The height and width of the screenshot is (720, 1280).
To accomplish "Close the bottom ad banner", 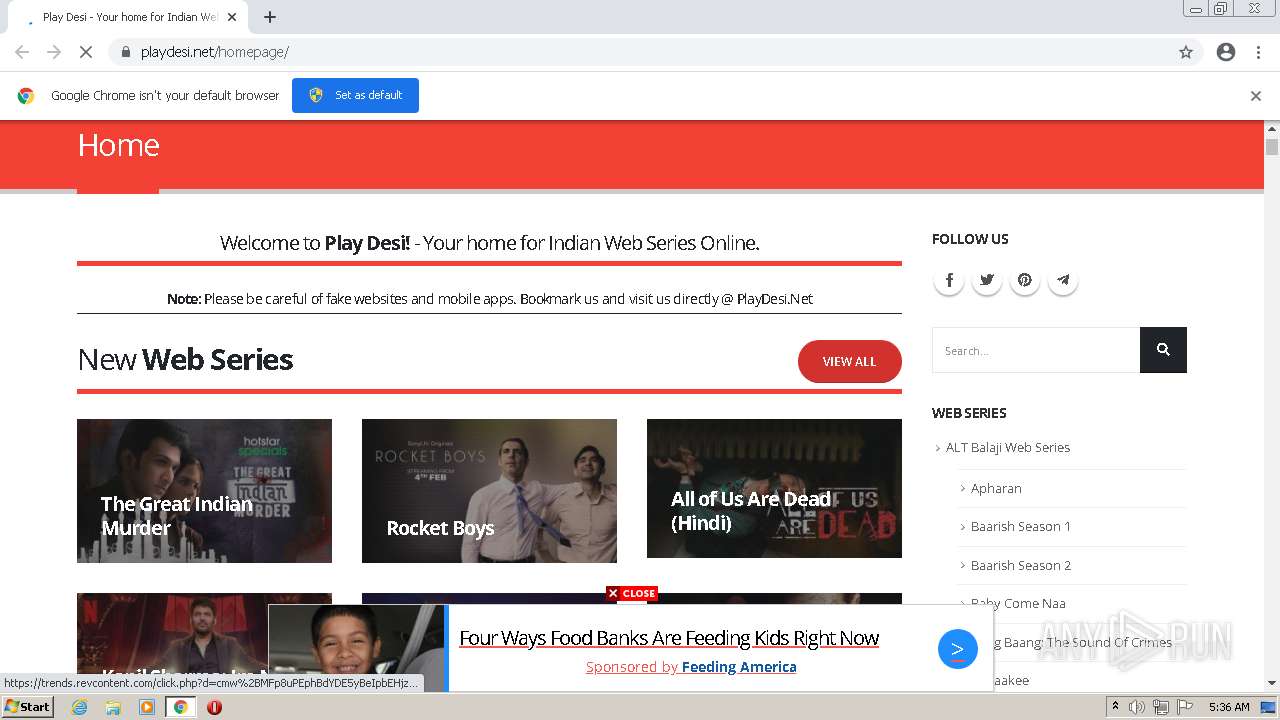I will [632, 593].
